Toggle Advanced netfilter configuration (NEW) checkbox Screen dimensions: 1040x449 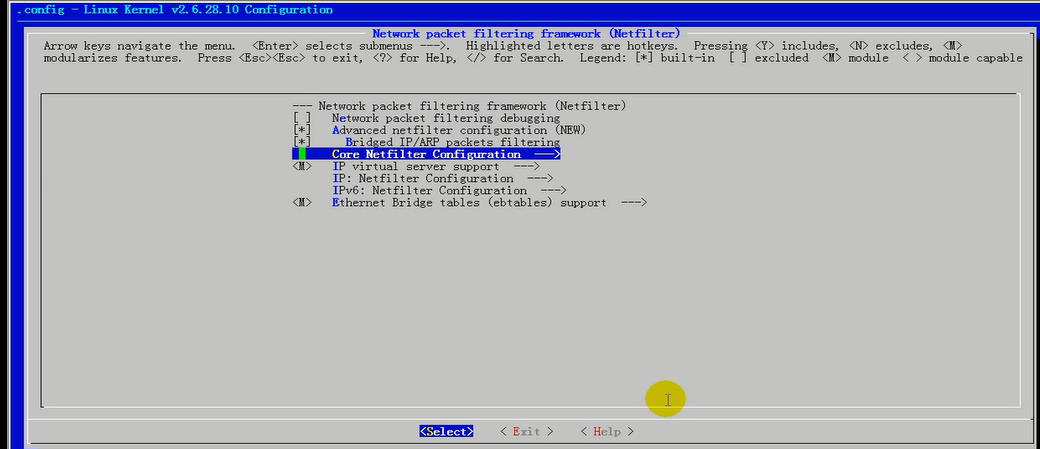click(x=302, y=130)
